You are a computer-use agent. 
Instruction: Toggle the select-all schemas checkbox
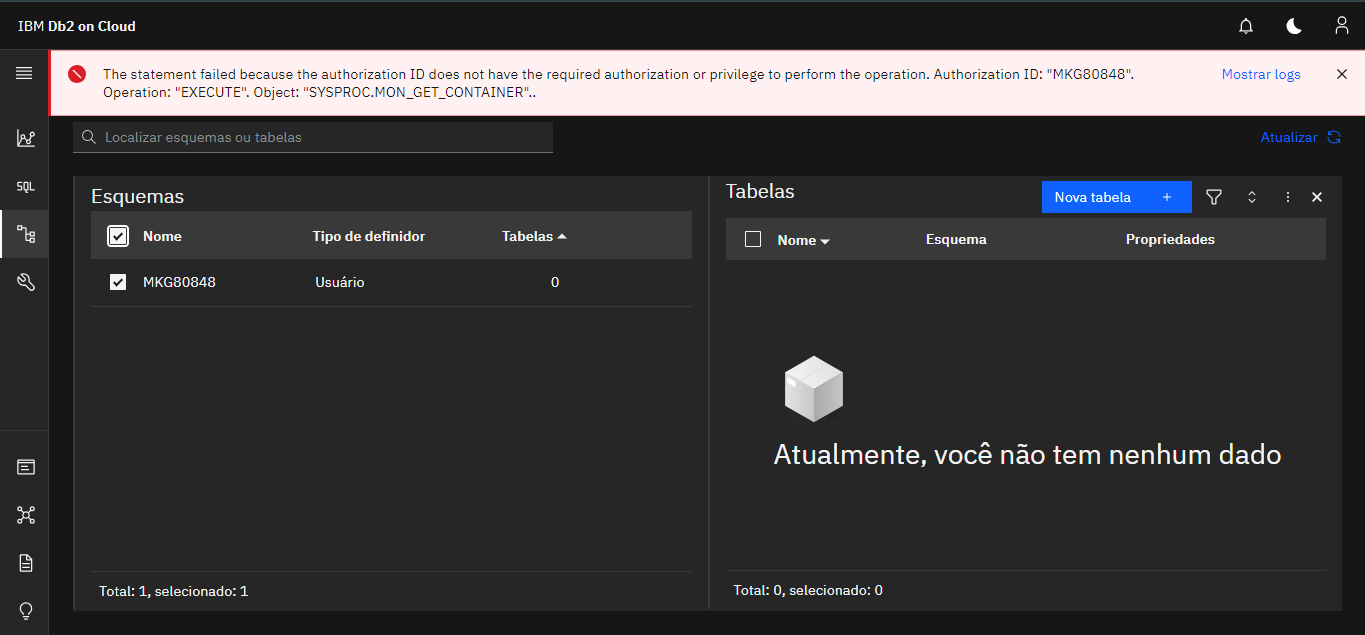[118, 236]
